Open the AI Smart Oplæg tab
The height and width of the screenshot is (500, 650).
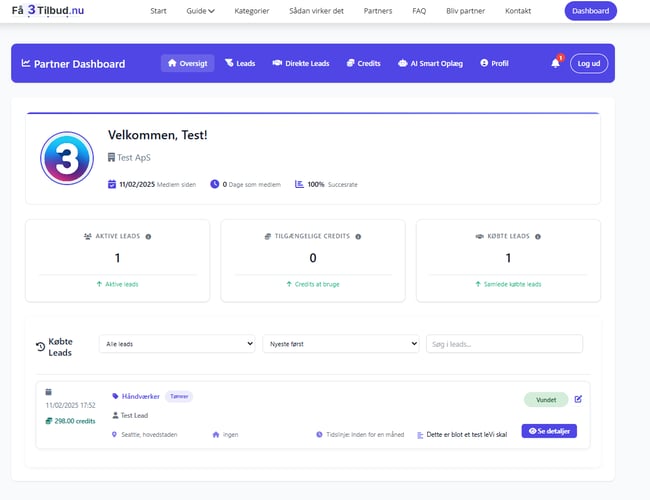[430, 63]
